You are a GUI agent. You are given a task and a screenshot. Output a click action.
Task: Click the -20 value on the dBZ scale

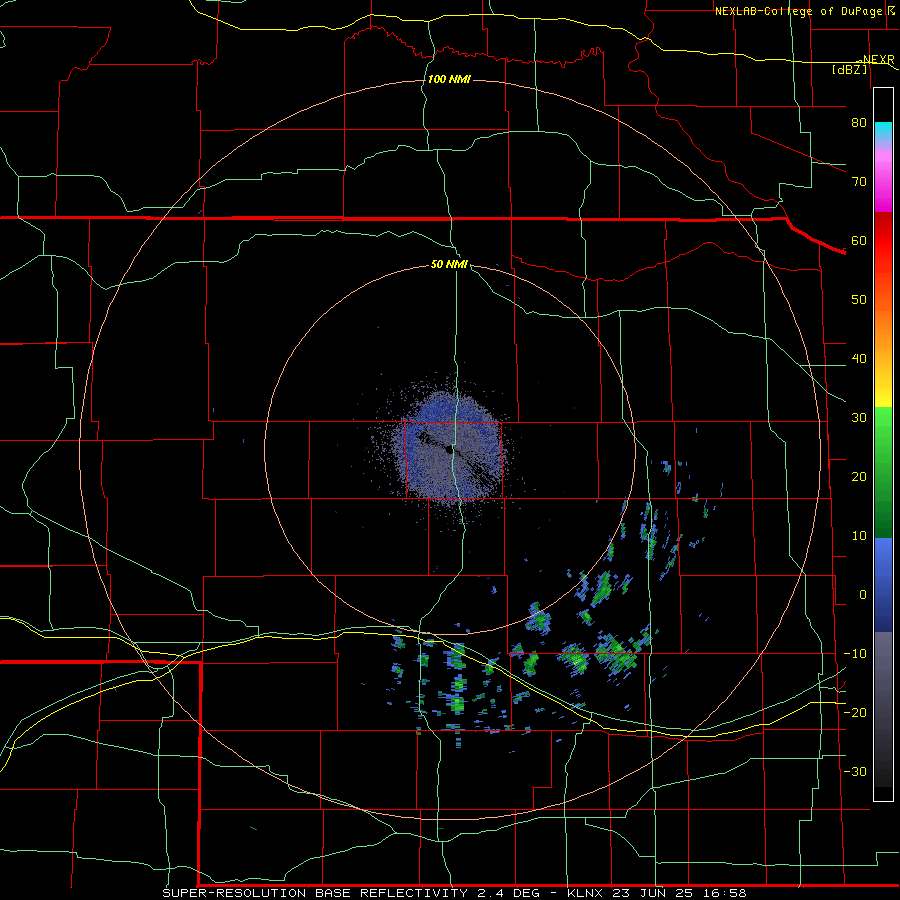(x=855, y=713)
